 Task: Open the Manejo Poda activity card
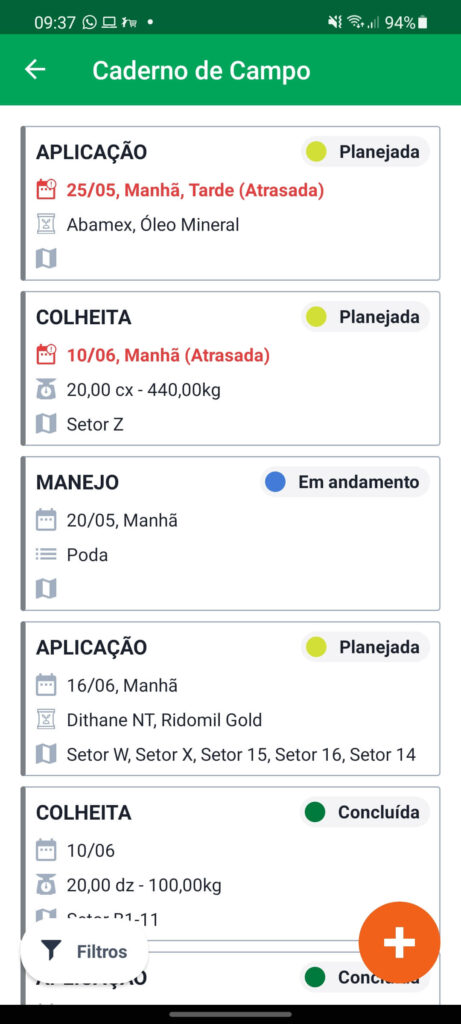230,534
